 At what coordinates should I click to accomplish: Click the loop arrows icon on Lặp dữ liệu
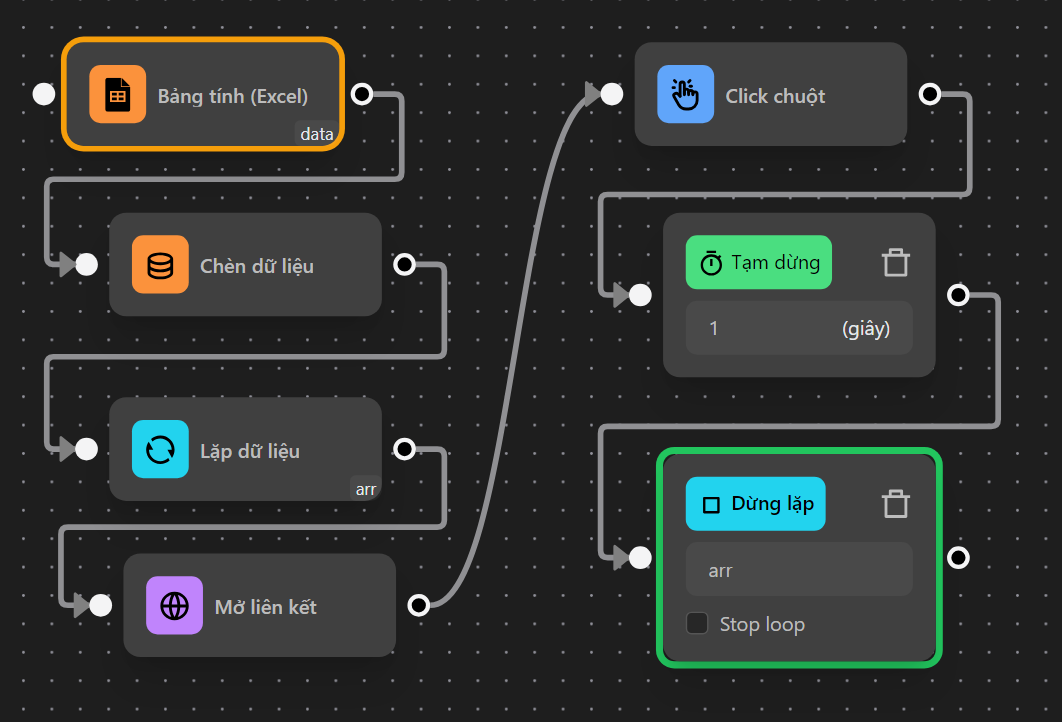click(x=160, y=450)
